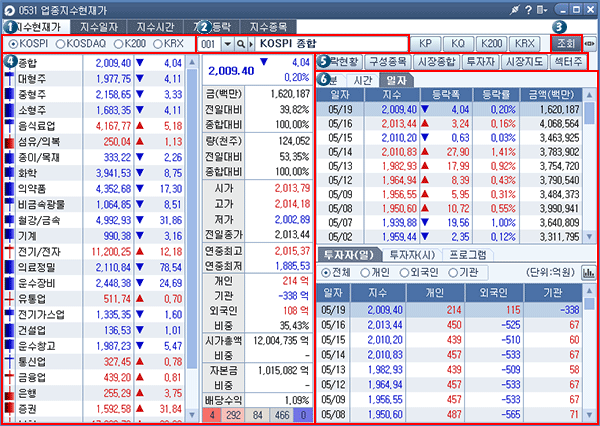Click the 섹터주 button
This screenshot has height=426, width=600.
568,62
